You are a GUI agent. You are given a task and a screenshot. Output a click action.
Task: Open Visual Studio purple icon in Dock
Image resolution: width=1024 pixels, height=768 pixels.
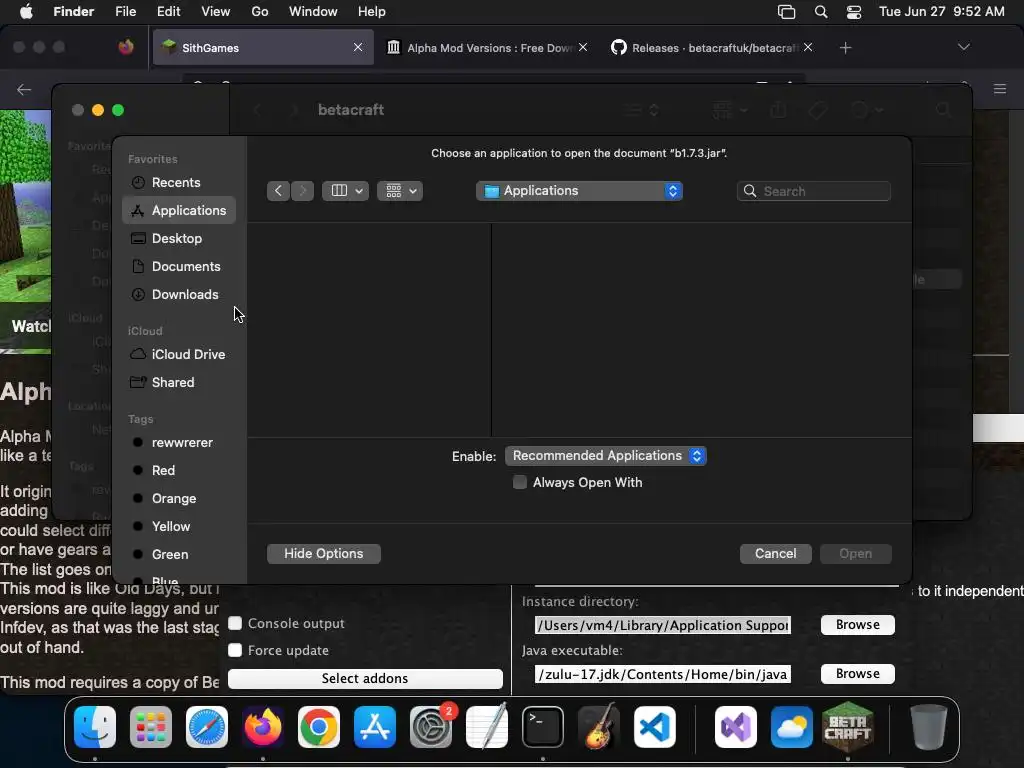736,727
